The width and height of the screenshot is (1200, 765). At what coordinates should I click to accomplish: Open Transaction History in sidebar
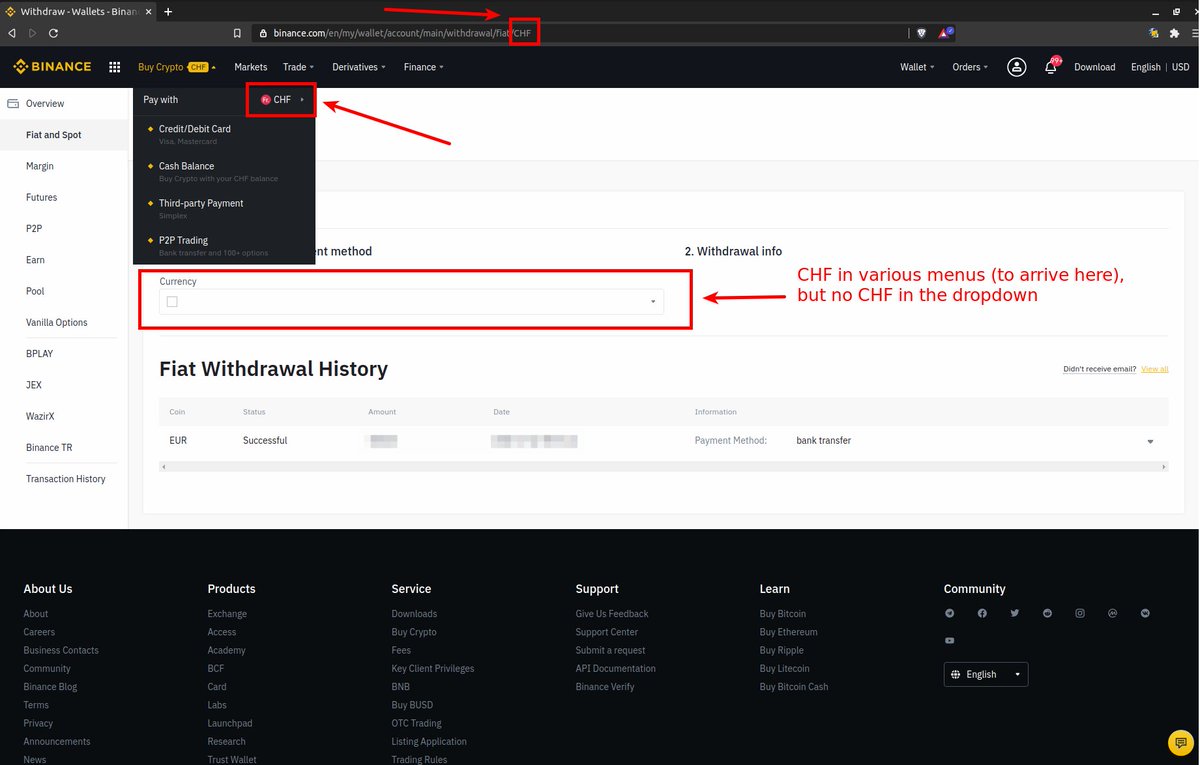[66, 479]
